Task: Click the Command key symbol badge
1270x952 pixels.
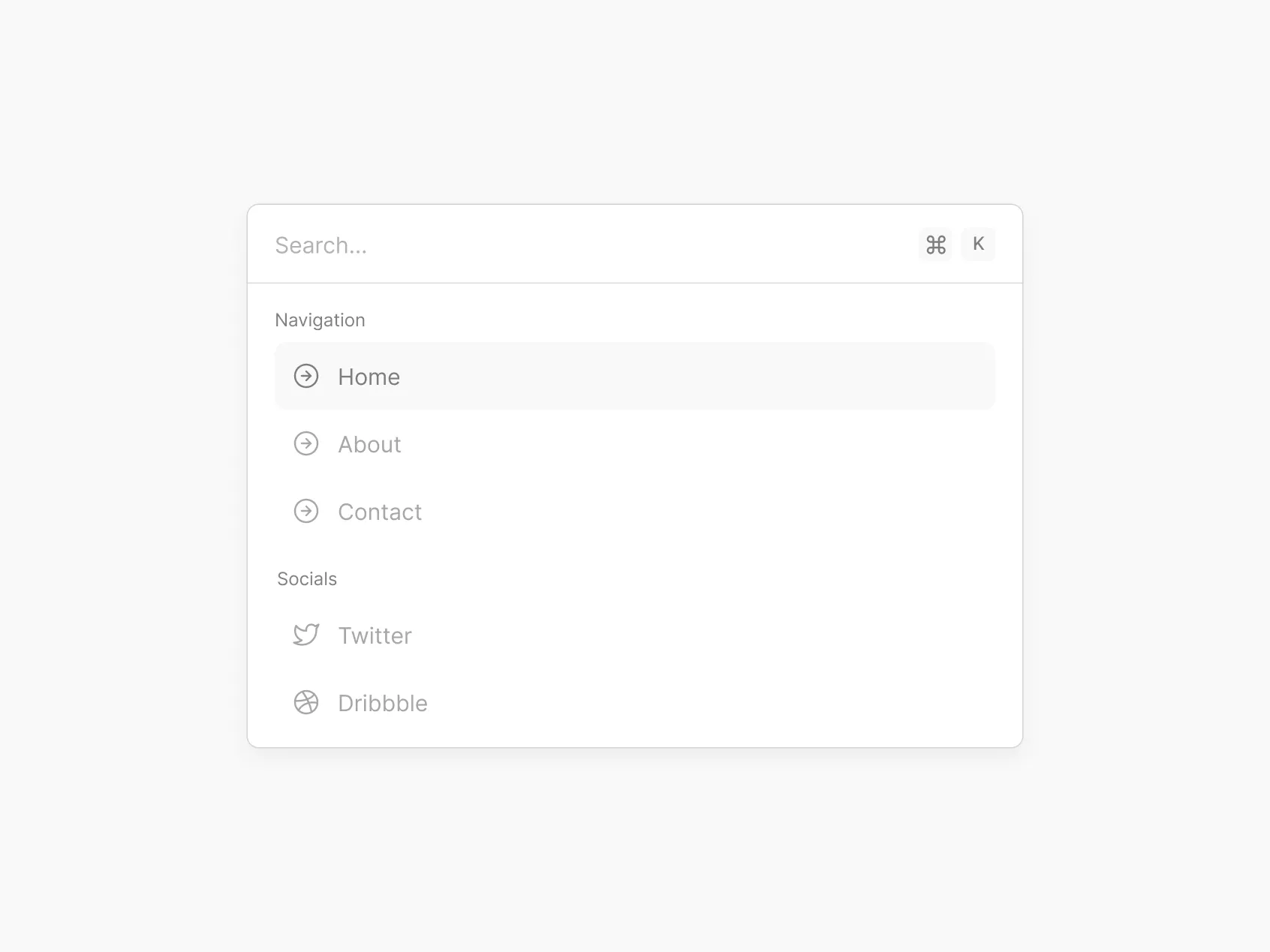Action: (x=935, y=245)
